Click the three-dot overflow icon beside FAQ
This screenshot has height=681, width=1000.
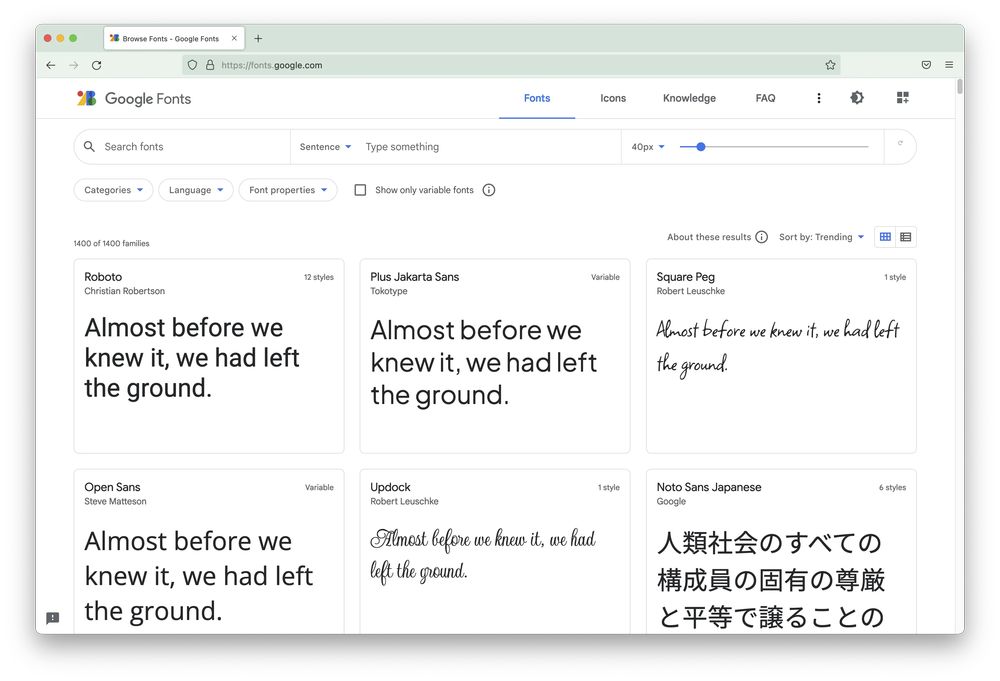coord(818,98)
